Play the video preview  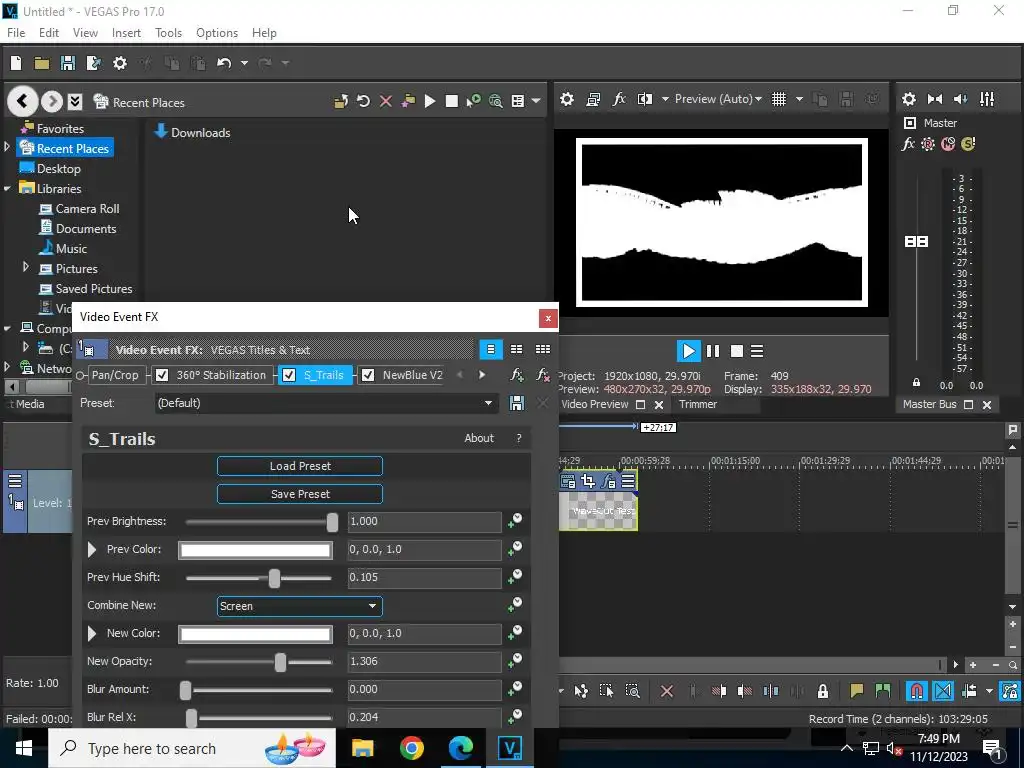pyautogui.click(x=688, y=351)
